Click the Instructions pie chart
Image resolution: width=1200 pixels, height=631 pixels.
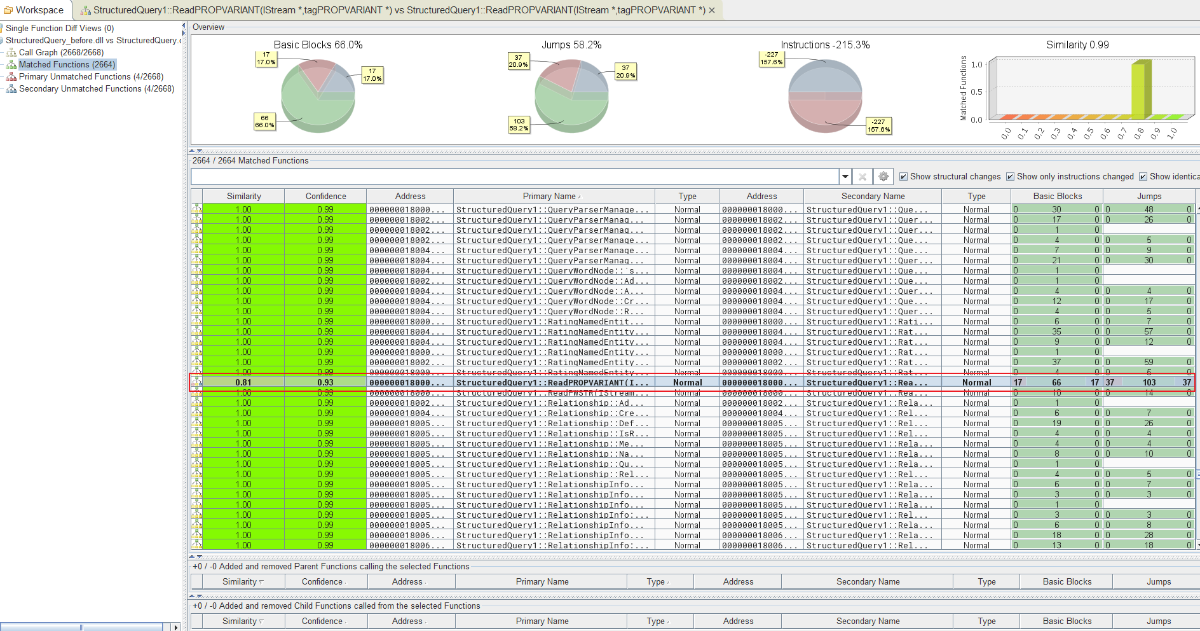pyautogui.click(x=825, y=95)
